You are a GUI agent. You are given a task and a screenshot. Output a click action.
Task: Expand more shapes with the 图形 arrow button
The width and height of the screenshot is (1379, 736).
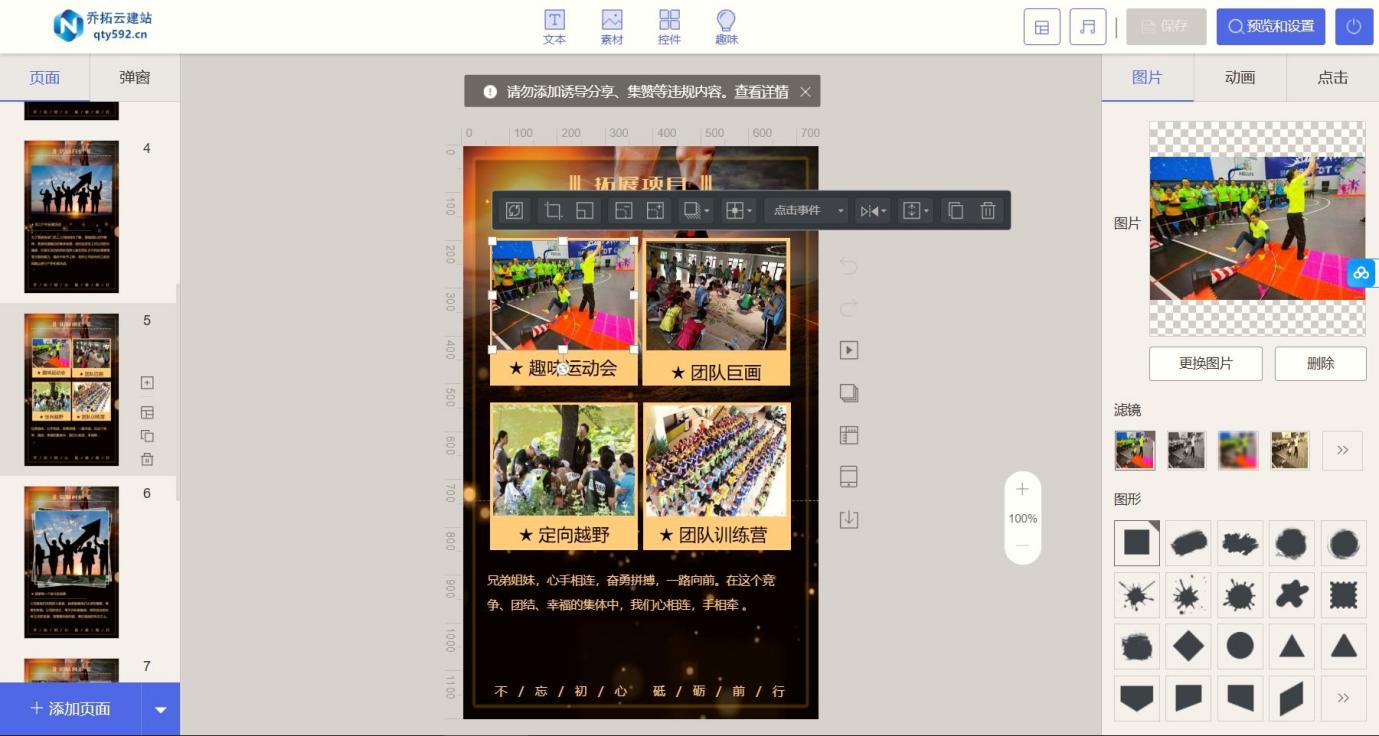point(1342,697)
